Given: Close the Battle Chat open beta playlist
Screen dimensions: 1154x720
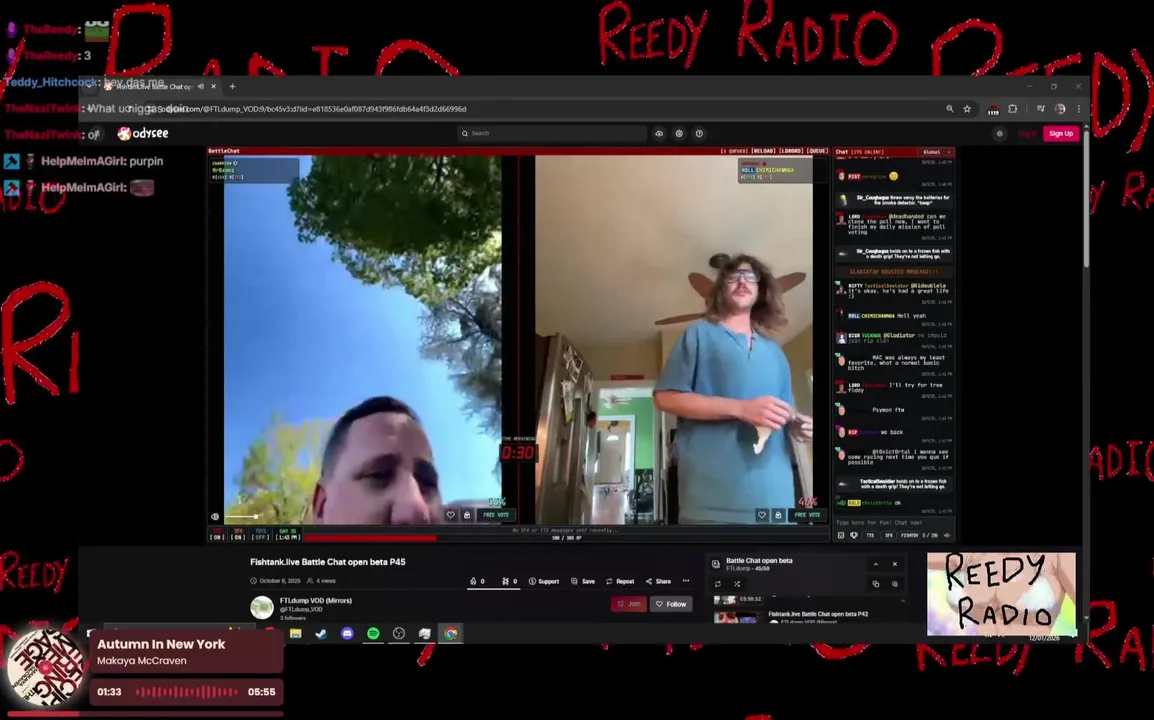Looking at the screenshot, I should click(x=895, y=564).
